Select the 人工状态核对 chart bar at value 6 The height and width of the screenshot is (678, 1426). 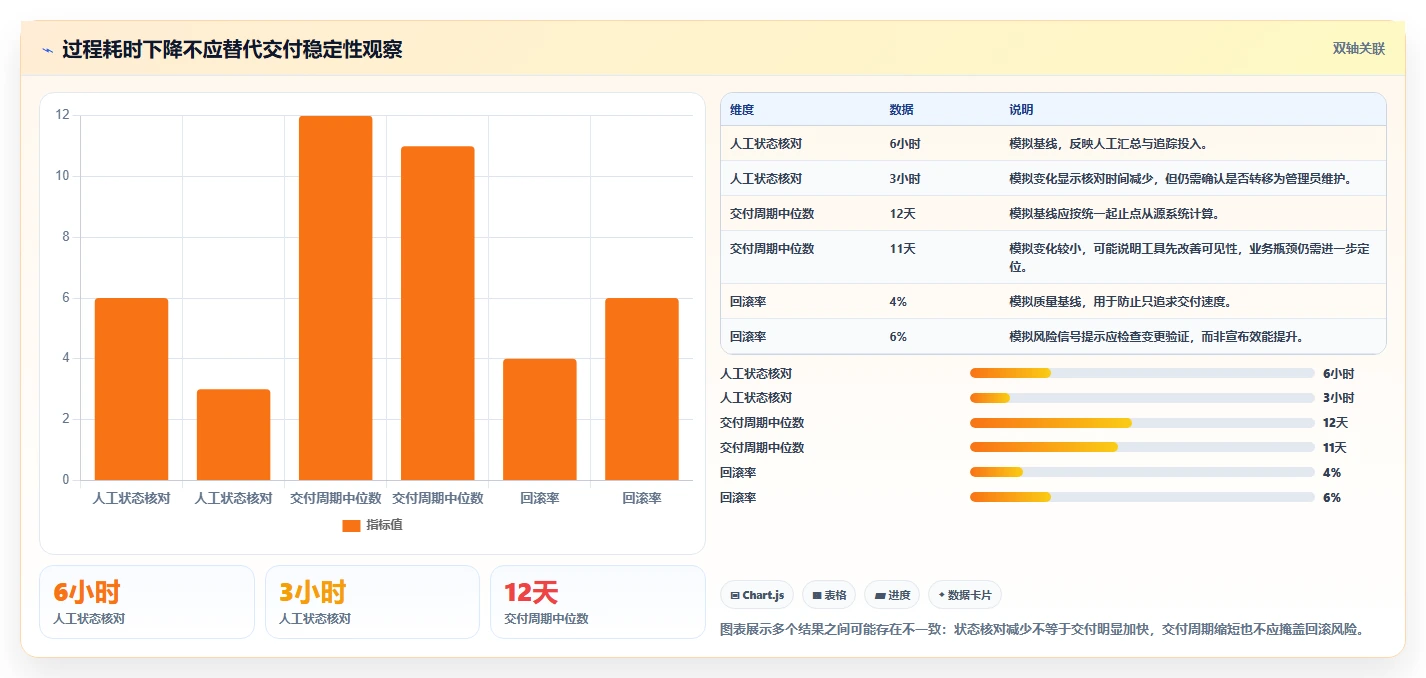click(x=131, y=389)
